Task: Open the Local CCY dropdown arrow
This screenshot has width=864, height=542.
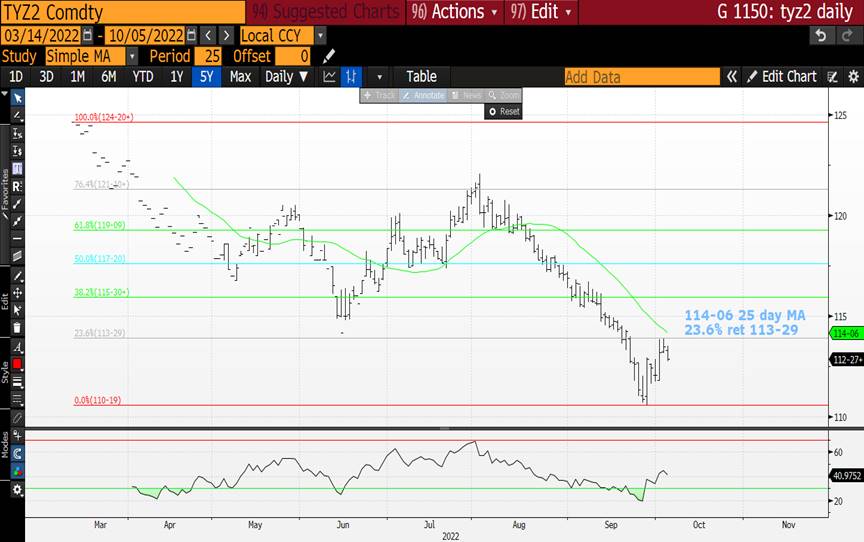Action: [320, 36]
